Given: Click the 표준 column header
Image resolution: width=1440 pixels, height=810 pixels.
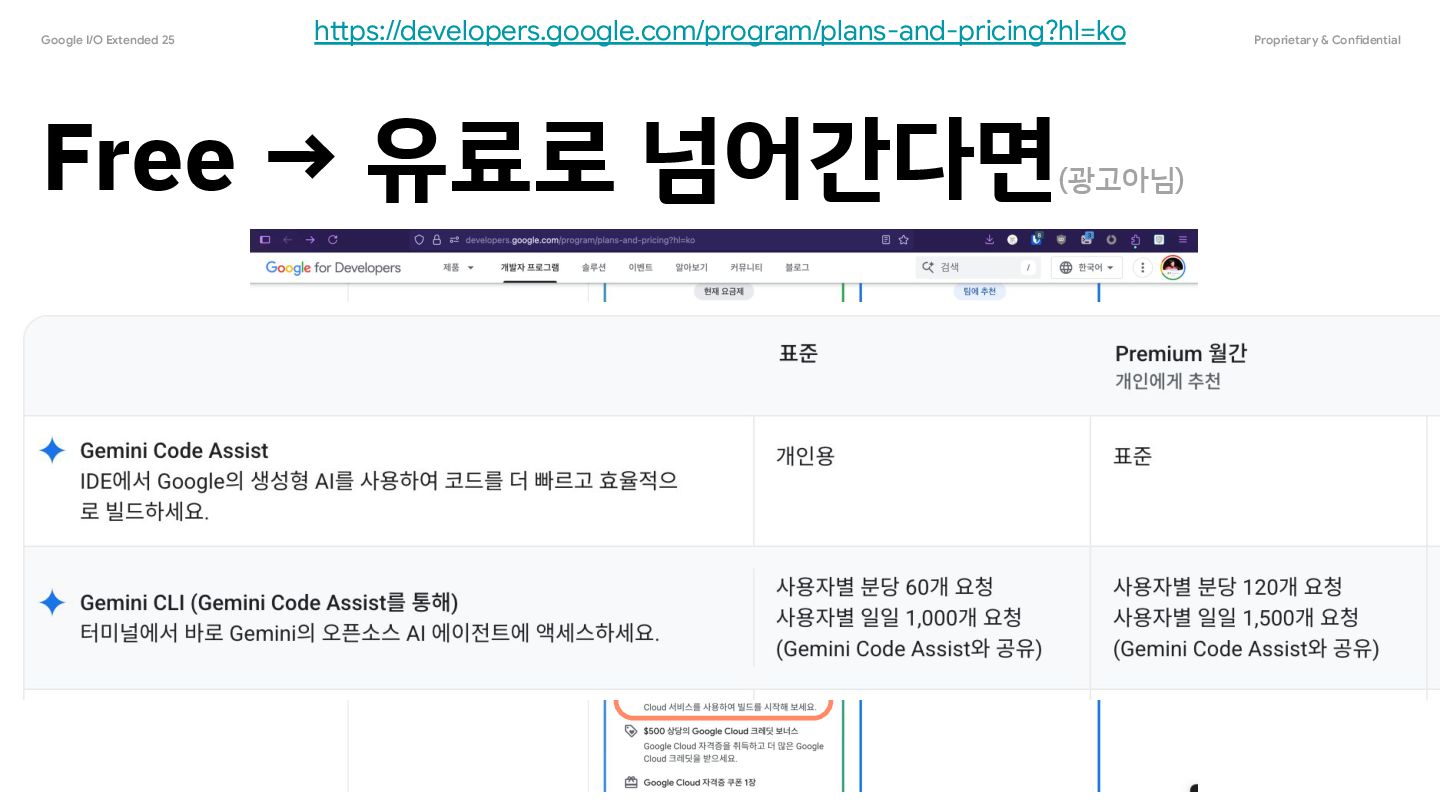Looking at the screenshot, I should [x=798, y=353].
